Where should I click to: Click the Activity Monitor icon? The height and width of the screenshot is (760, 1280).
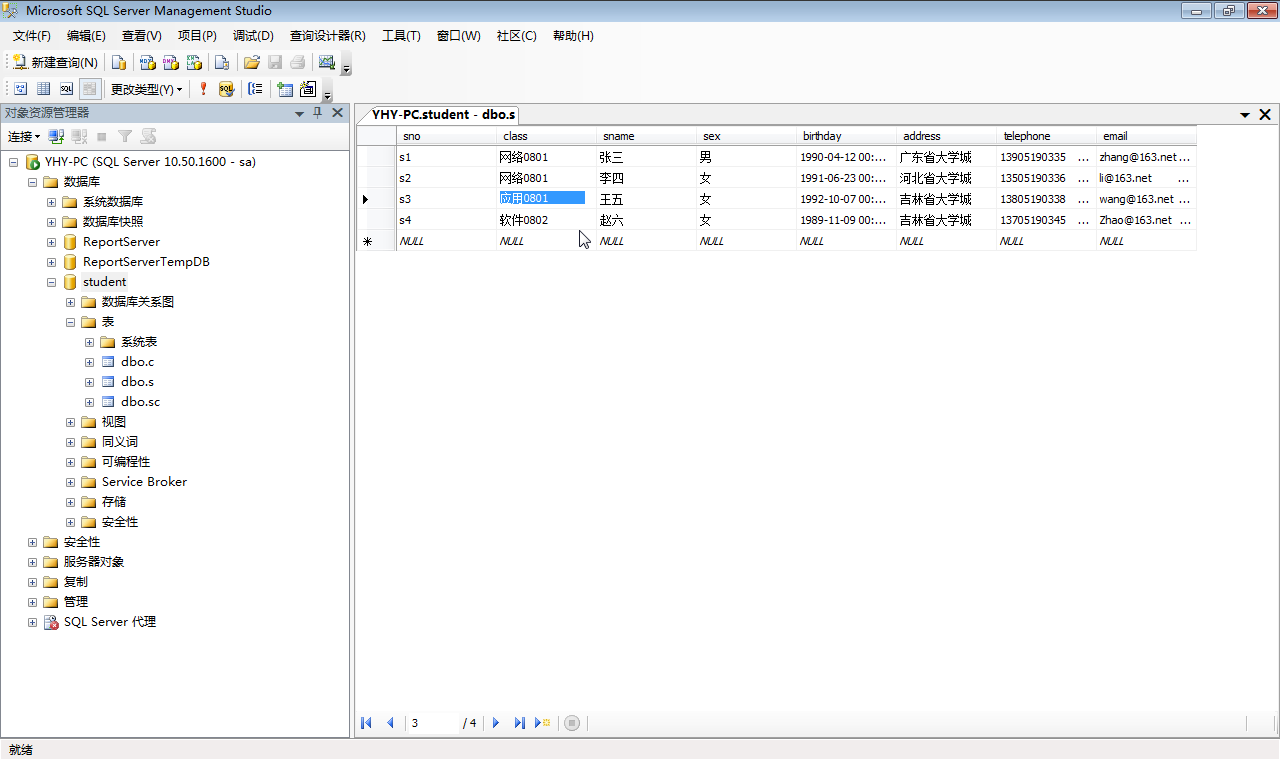pos(326,62)
